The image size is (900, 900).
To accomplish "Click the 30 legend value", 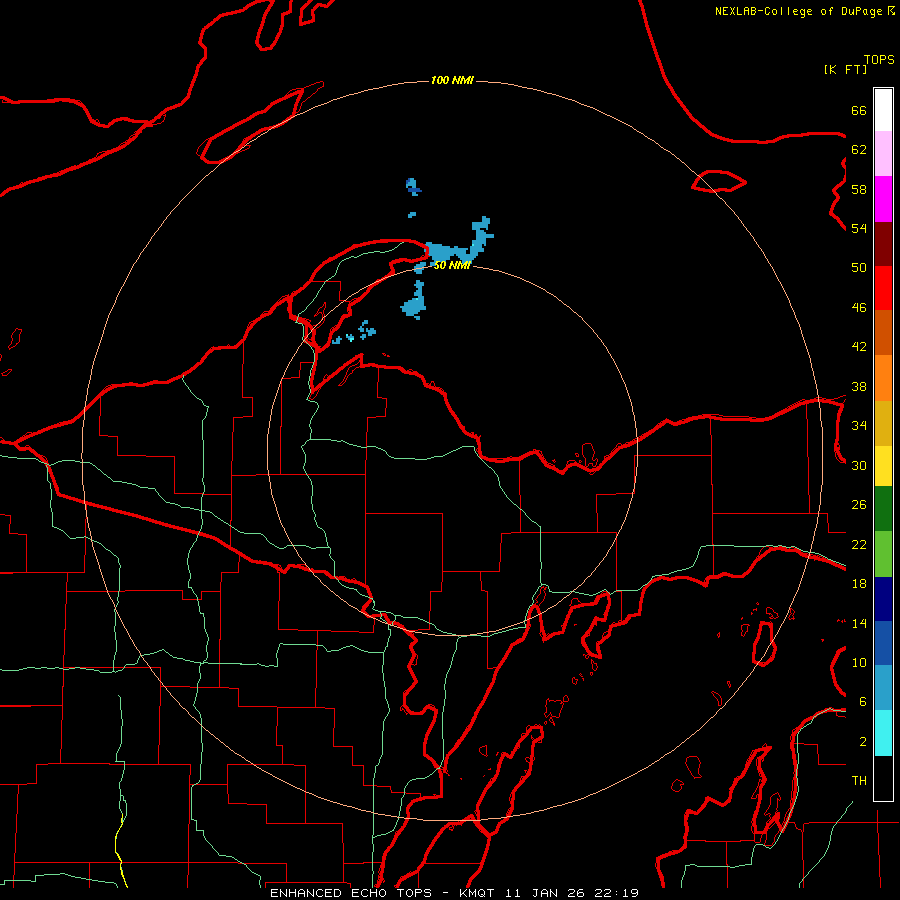I will [x=859, y=465].
